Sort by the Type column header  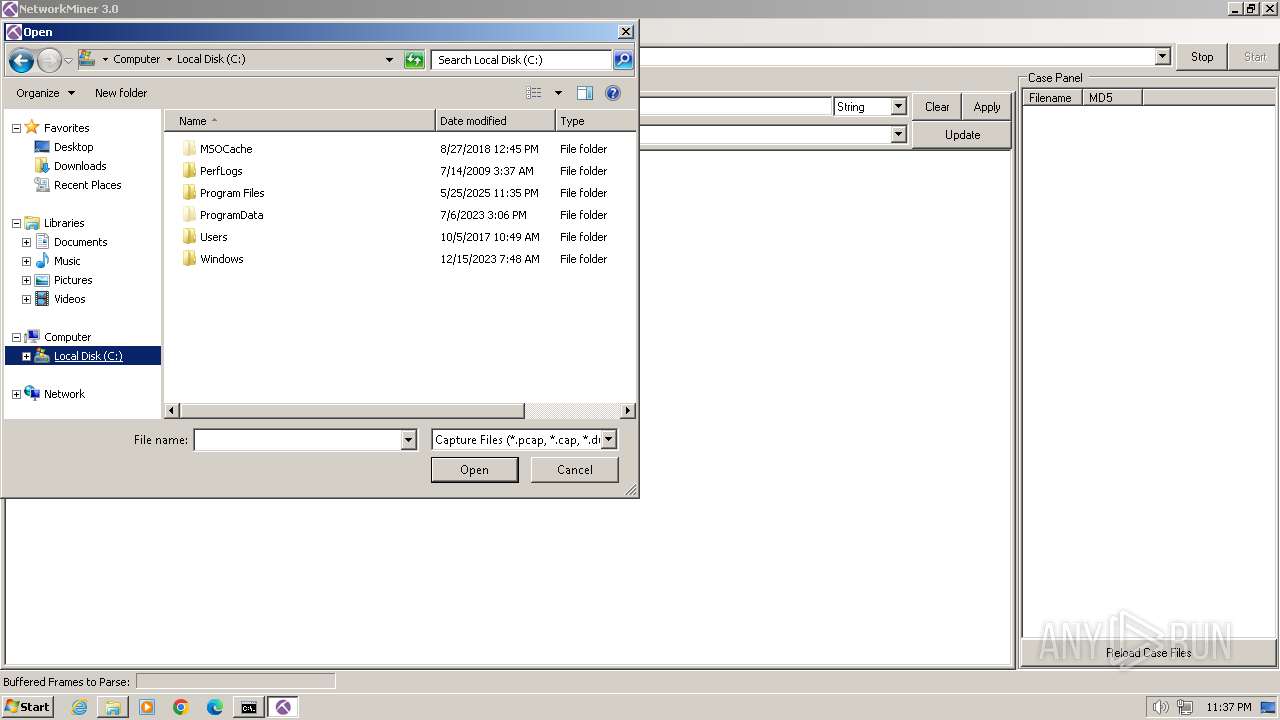pos(596,121)
